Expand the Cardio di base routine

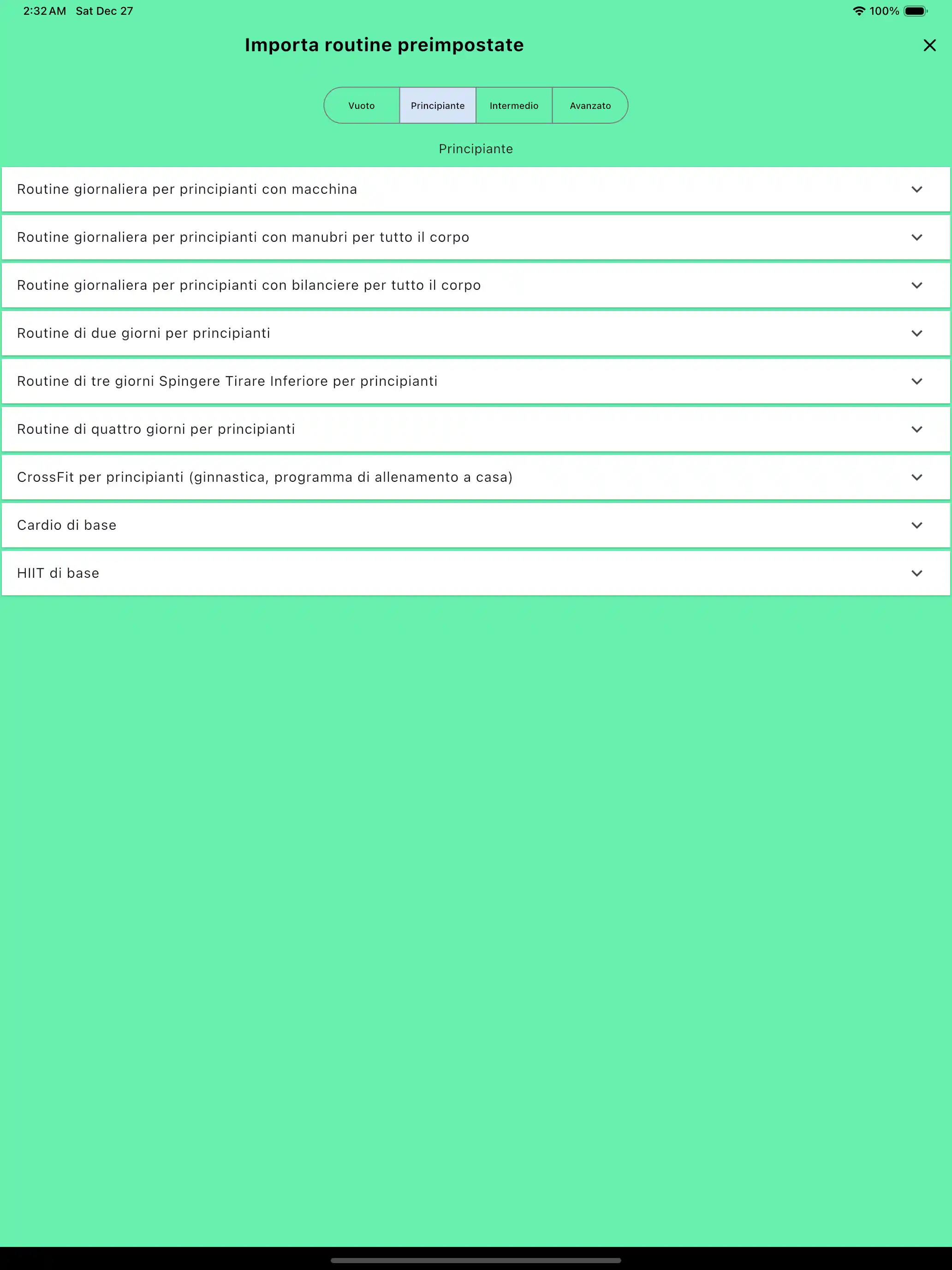pos(917,525)
